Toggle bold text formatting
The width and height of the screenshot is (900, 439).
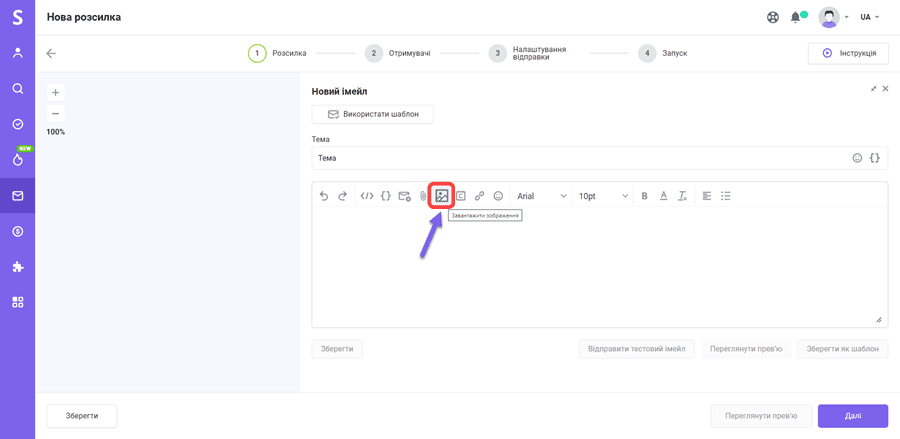click(x=644, y=196)
